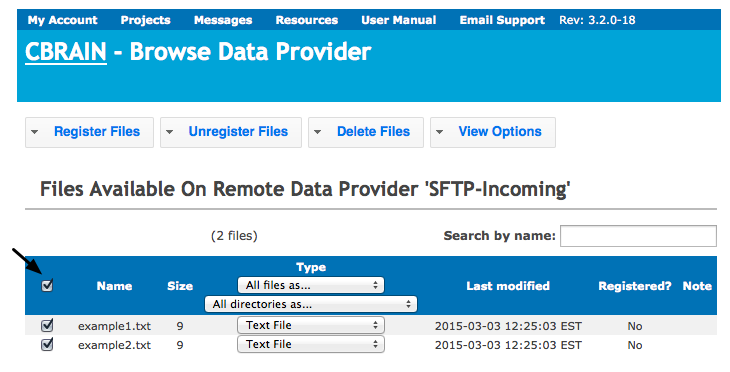Uncheck the example2.txt checkbox

[47, 345]
